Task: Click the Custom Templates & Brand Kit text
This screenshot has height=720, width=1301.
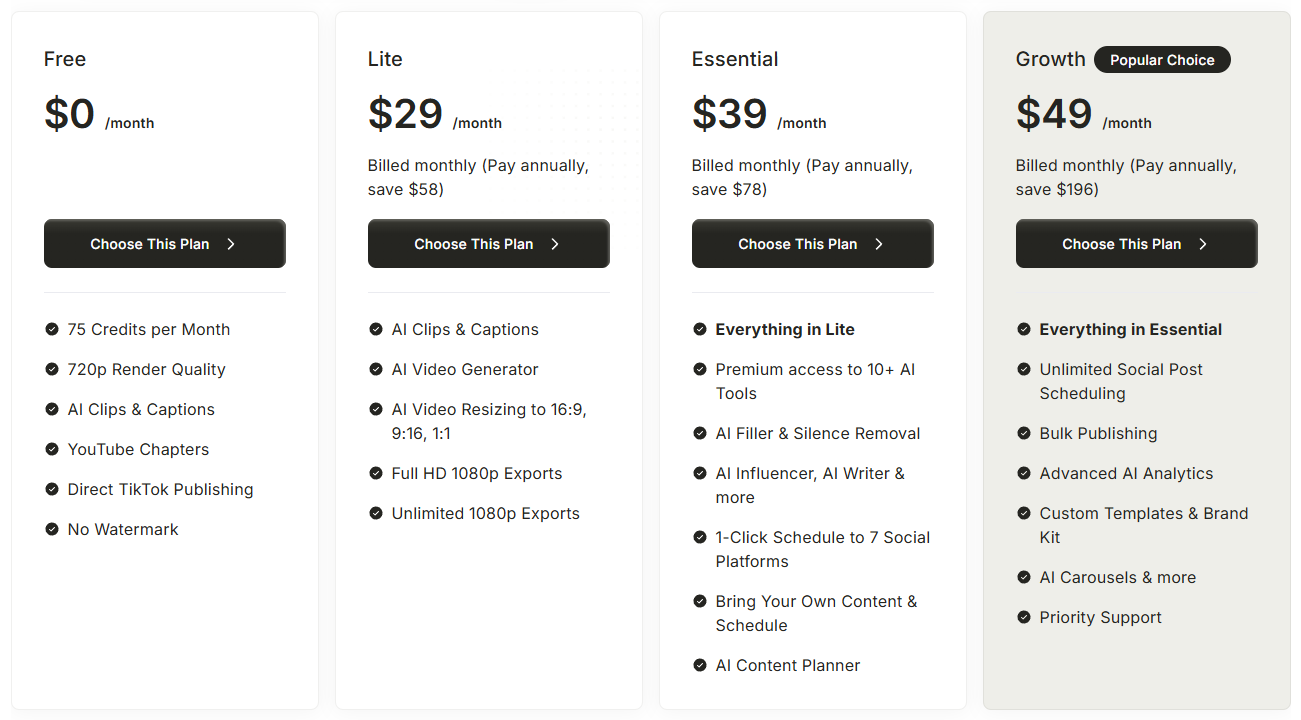Action: pyautogui.click(x=1144, y=525)
